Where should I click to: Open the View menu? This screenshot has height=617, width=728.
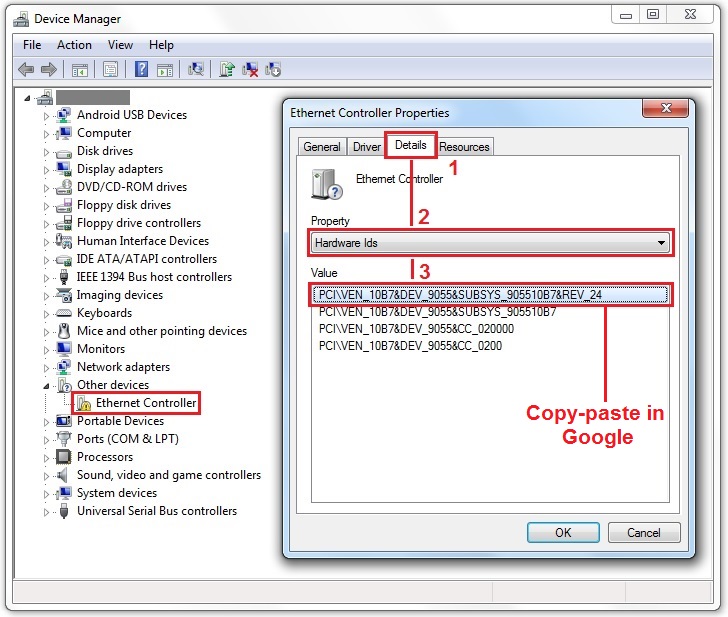pyautogui.click(x=120, y=45)
